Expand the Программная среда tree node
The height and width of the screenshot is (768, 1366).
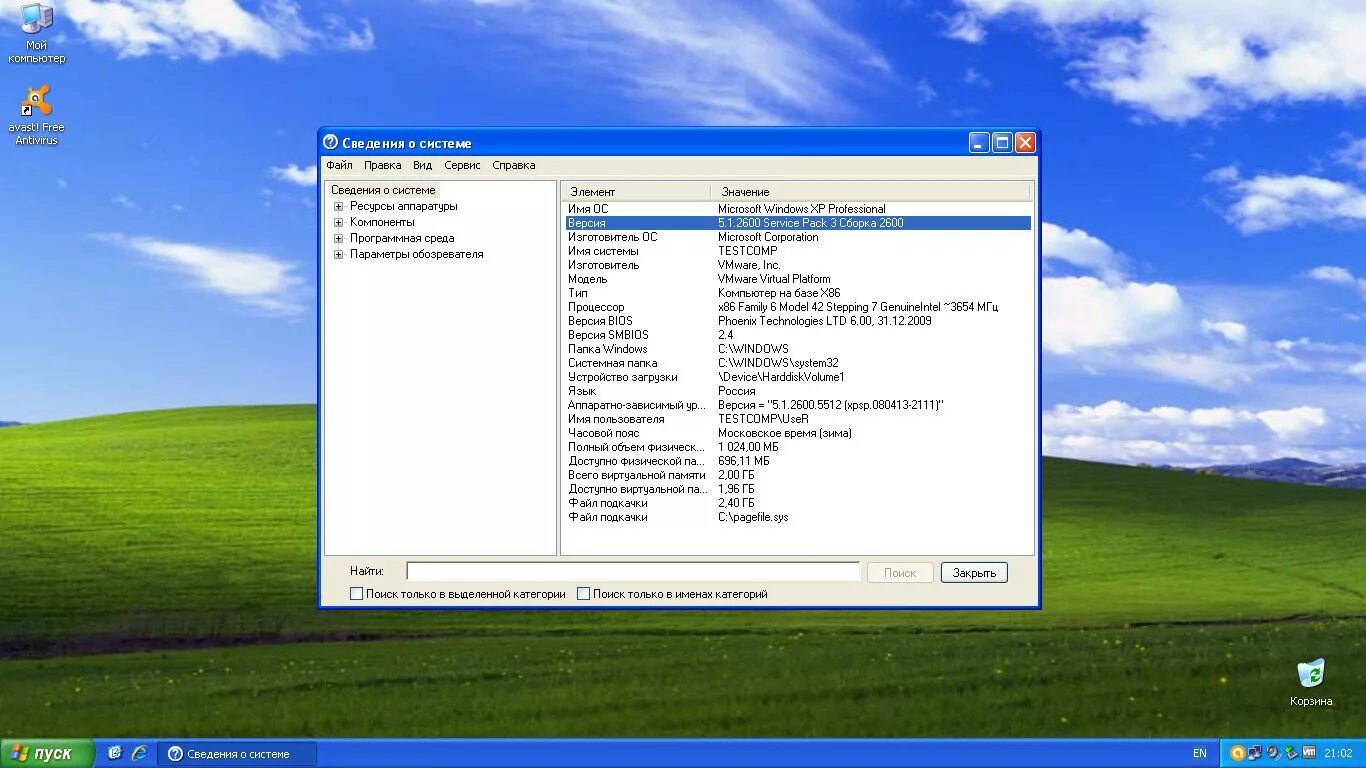coord(338,238)
